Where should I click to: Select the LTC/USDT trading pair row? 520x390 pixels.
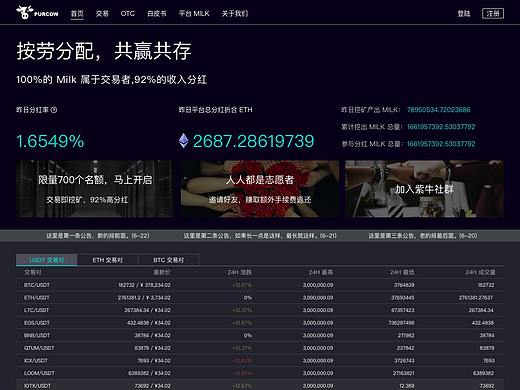[x=260, y=310]
